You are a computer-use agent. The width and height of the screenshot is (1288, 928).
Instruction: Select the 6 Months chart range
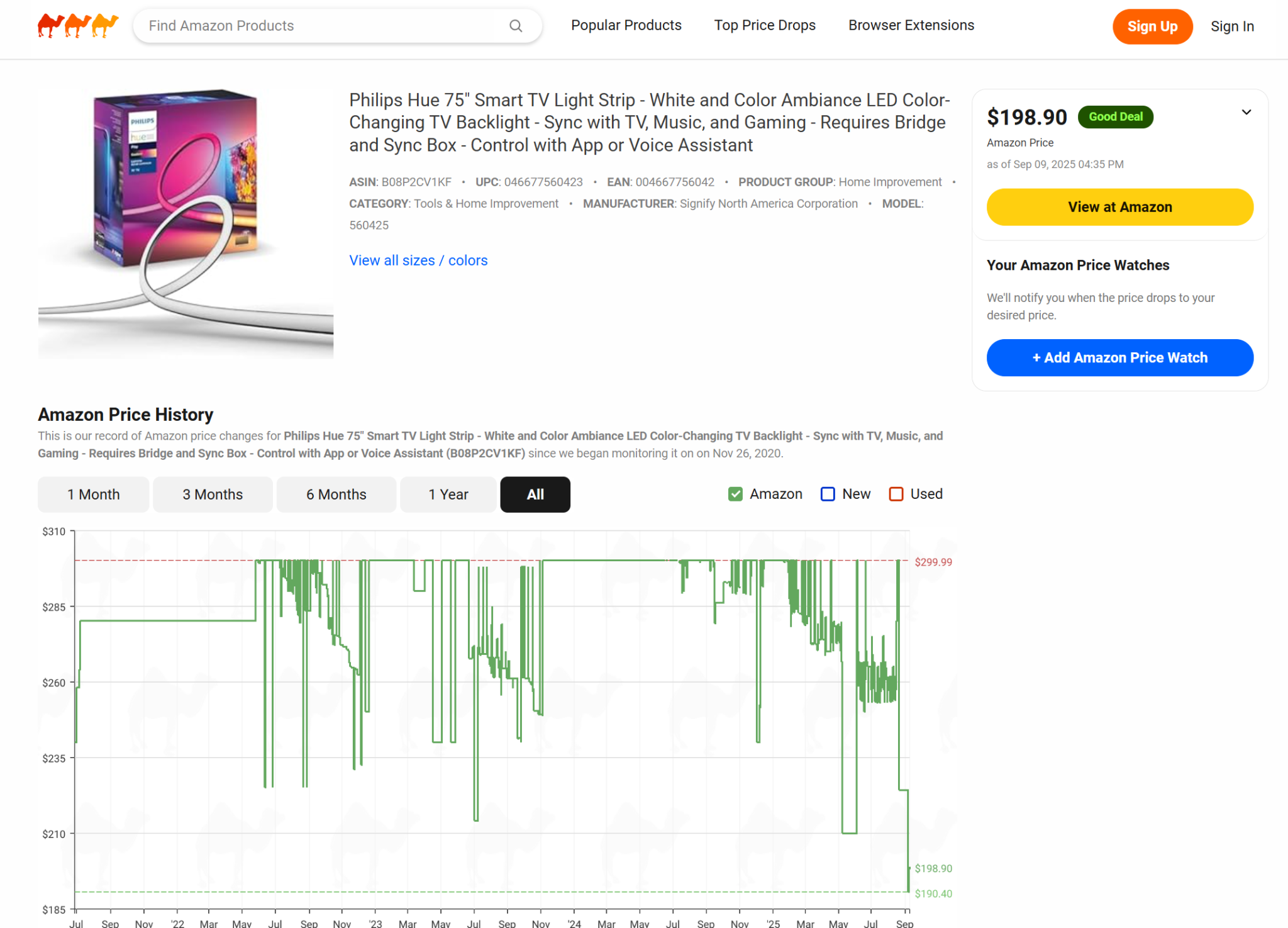pyautogui.click(x=336, y=495)
